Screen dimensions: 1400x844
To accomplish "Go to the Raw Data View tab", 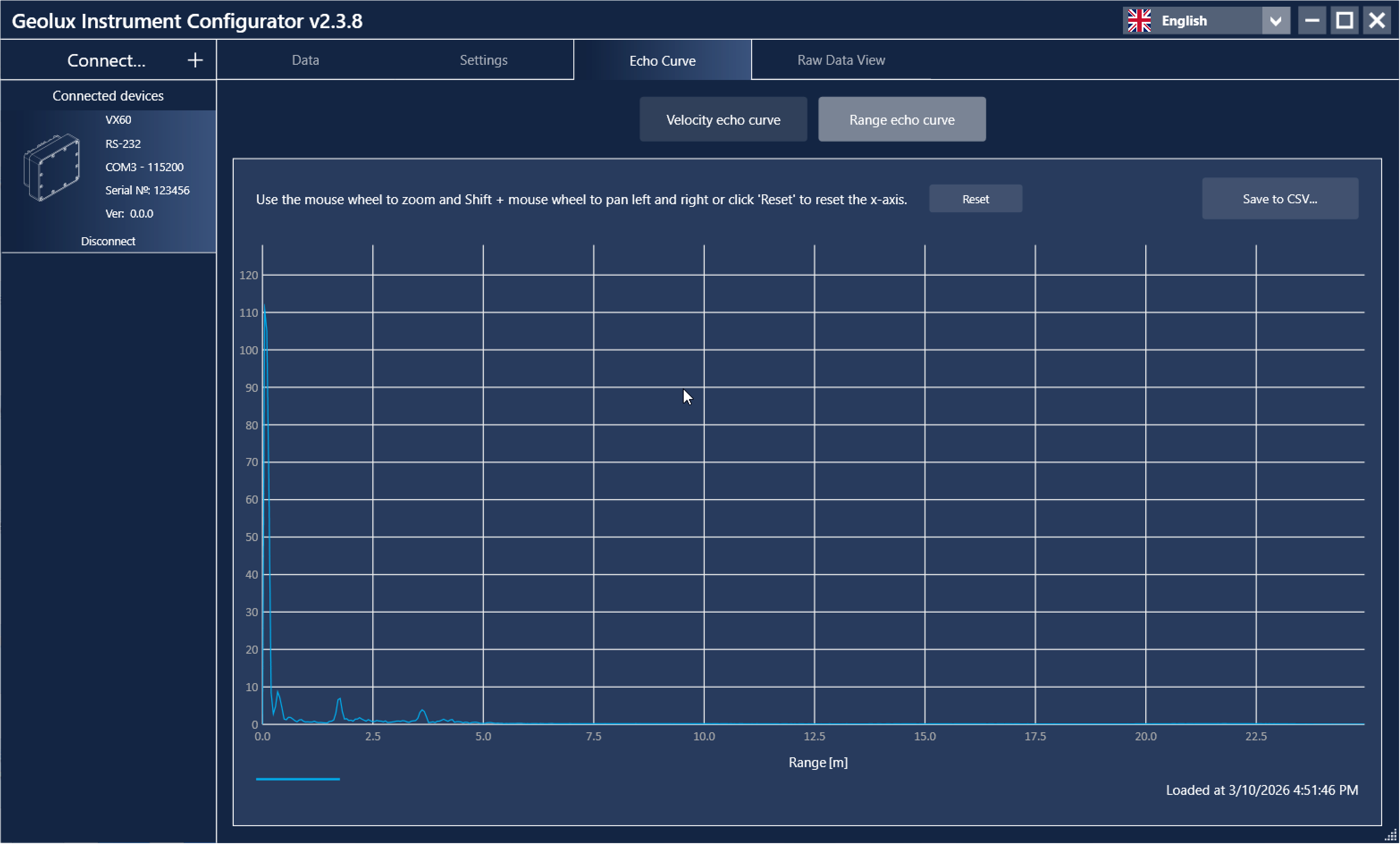I will [x=841, y=60].
